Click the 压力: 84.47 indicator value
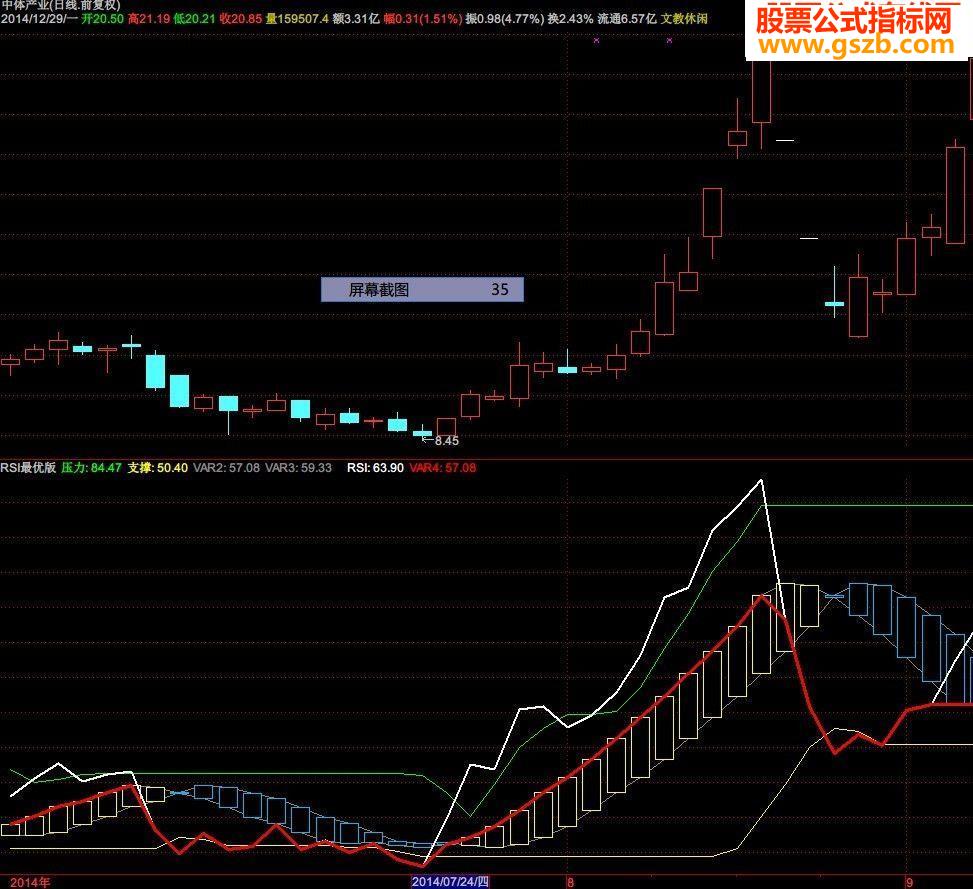Screen dimensions: 973x889 91,467
